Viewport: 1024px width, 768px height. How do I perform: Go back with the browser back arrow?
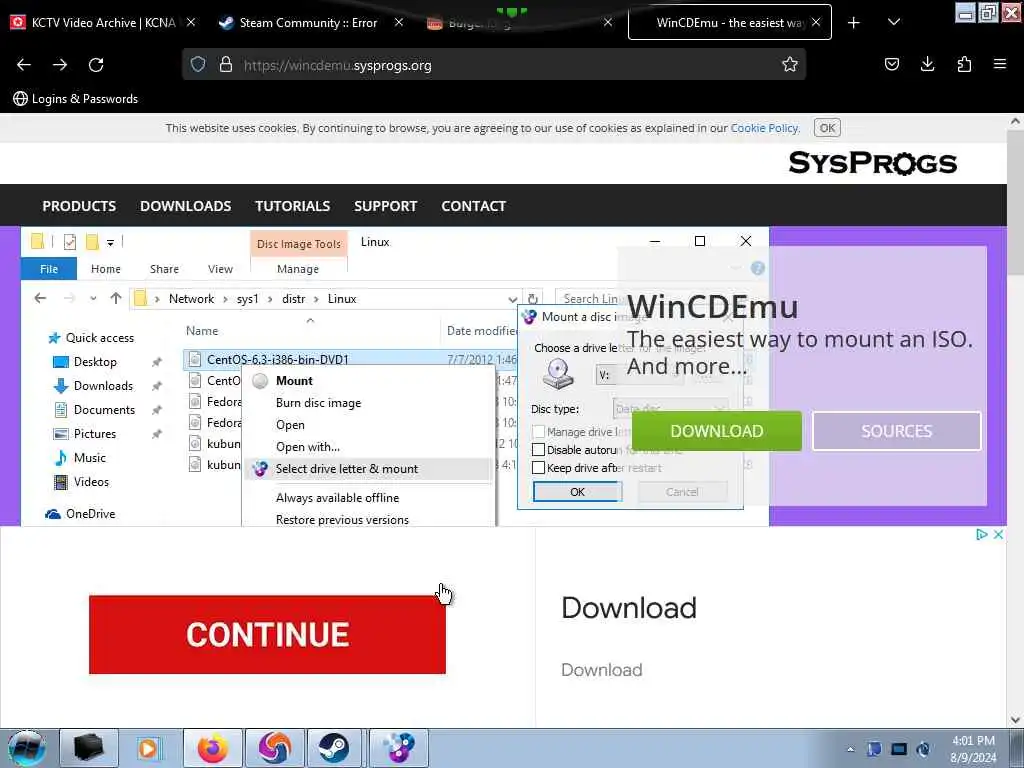click(24, 65)
